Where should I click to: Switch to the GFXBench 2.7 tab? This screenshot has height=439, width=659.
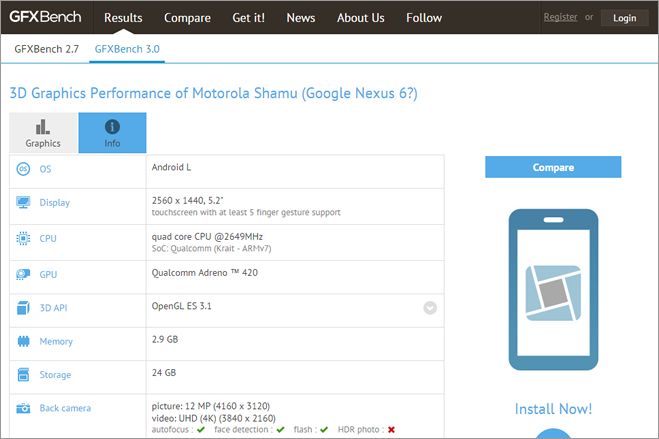(46, 49)
